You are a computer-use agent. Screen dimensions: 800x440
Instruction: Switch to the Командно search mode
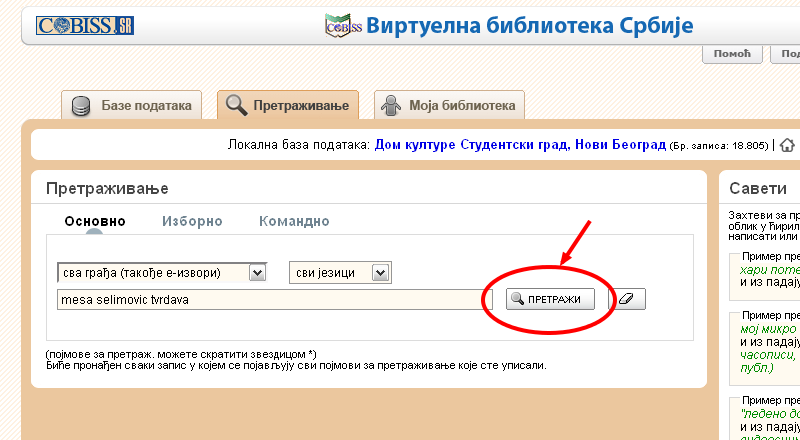(294, 221)
